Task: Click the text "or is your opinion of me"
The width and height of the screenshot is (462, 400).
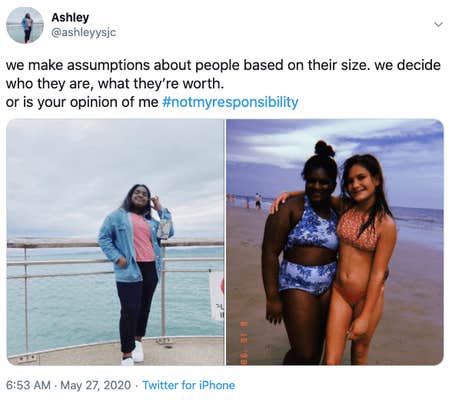Action: click(82, 102)
